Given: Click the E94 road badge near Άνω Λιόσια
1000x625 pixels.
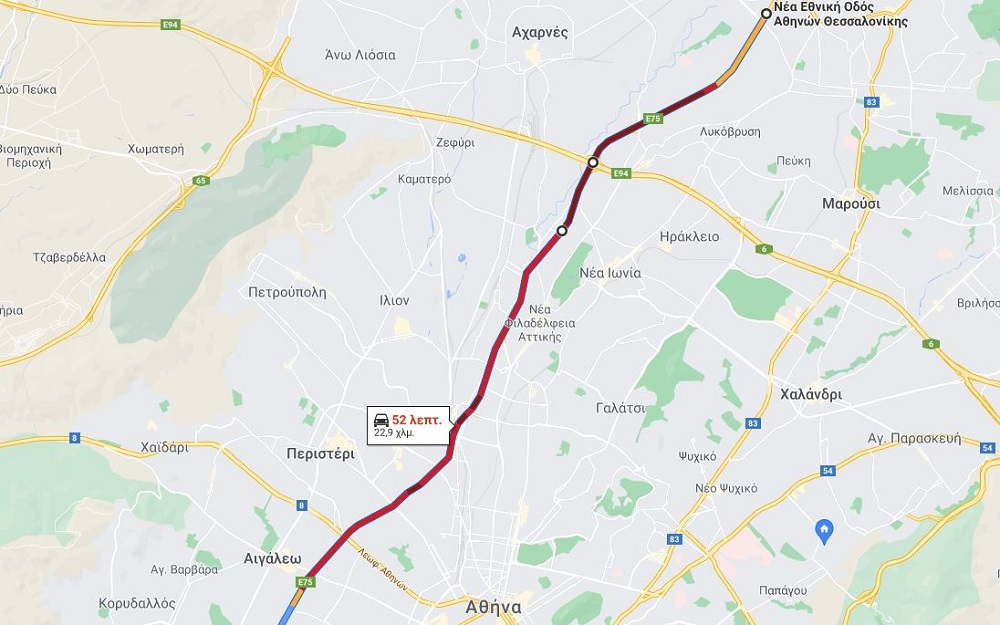Looking at the screenshot, I should 170,25.
